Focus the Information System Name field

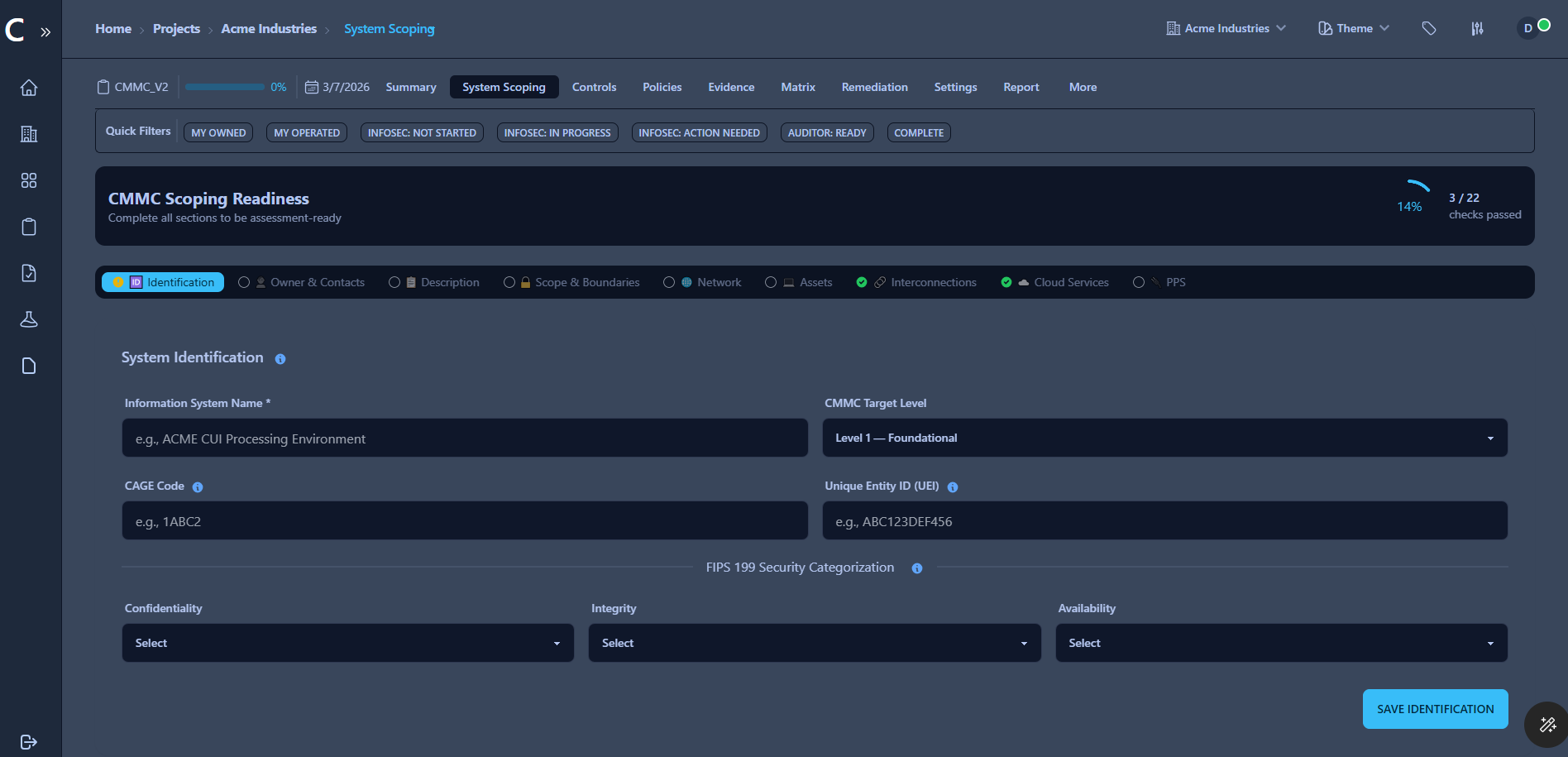[465, 438]
